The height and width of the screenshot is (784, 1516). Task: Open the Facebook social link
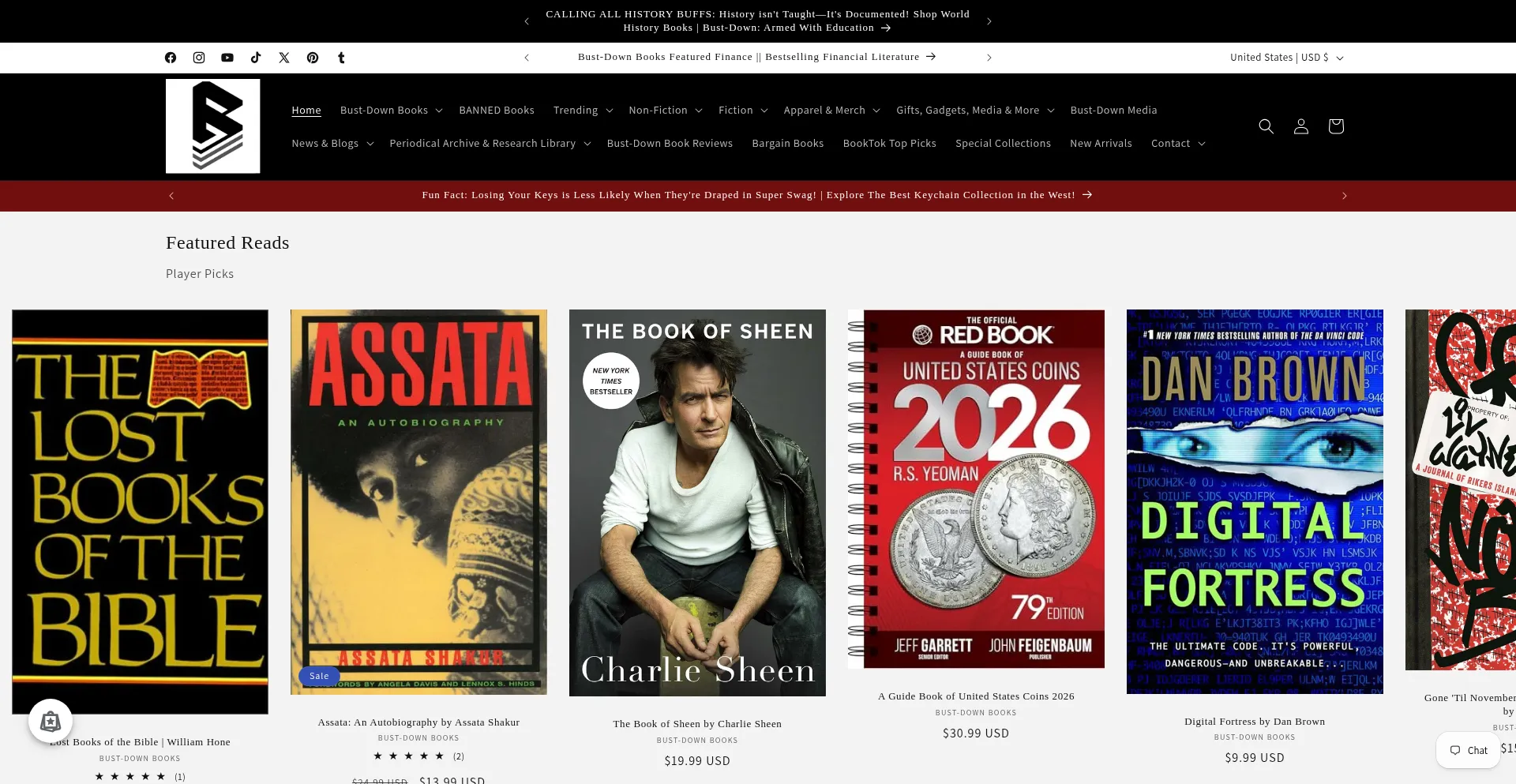coord(171,58)
